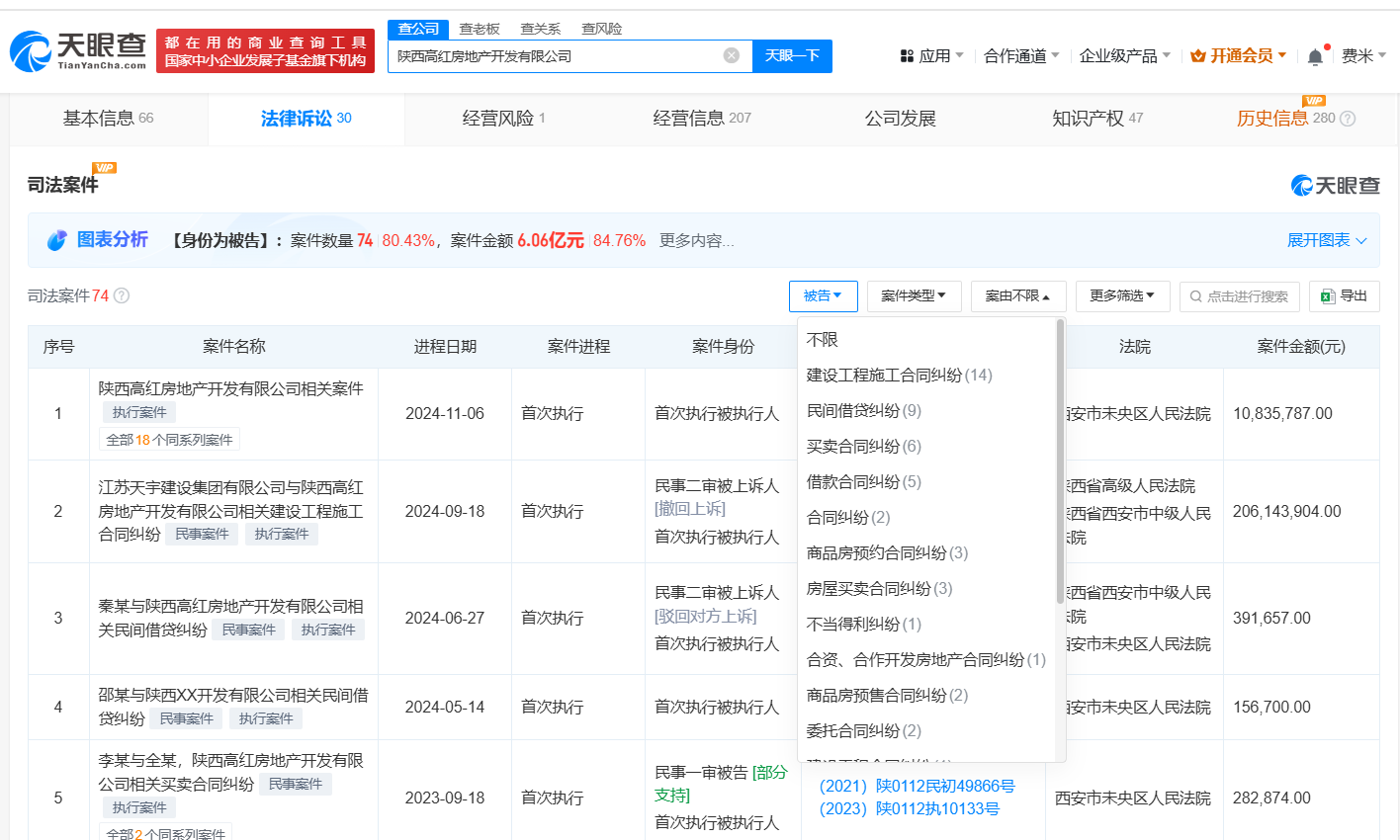Screen dimensions: 1400x840
Task: Click the 更多内容... link
Action: [x=697, y=240]
